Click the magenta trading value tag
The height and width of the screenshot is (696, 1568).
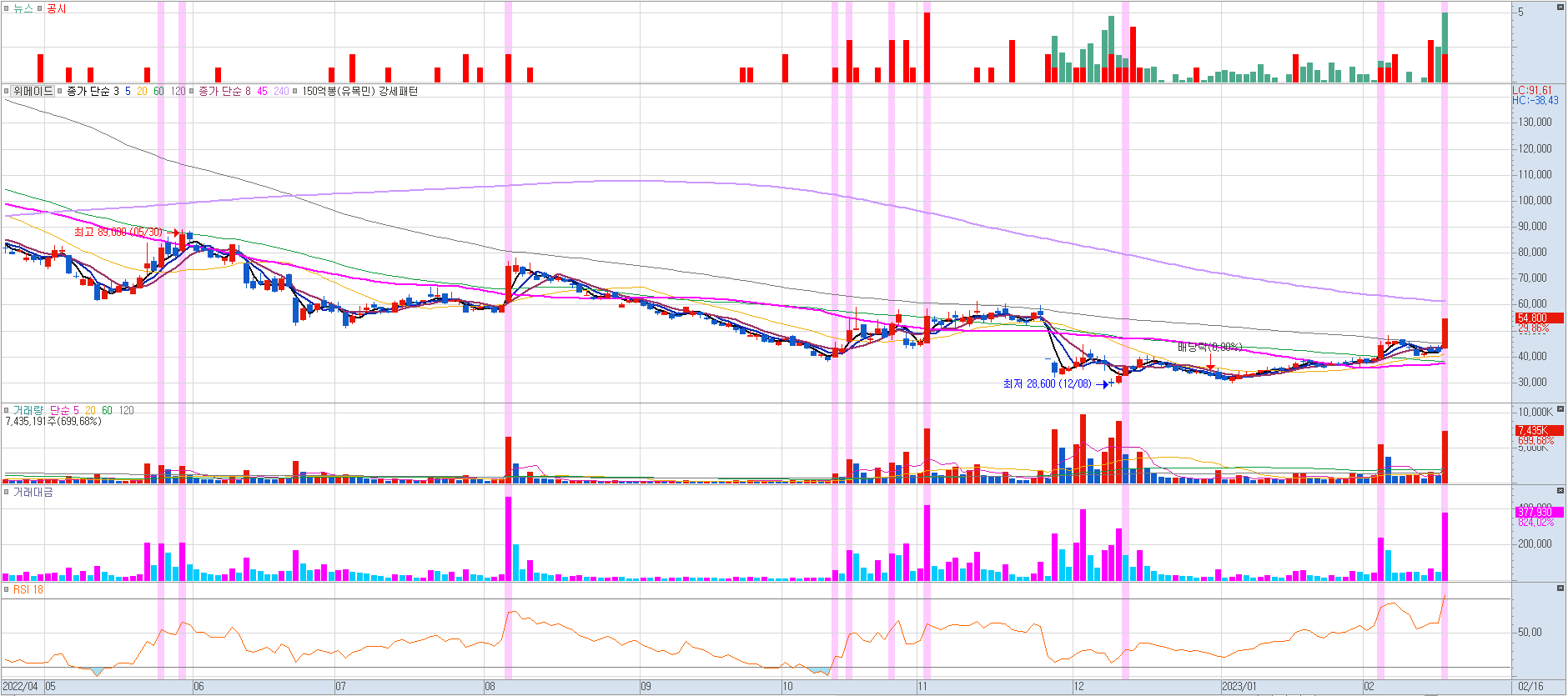click(x=1538, y=513)
